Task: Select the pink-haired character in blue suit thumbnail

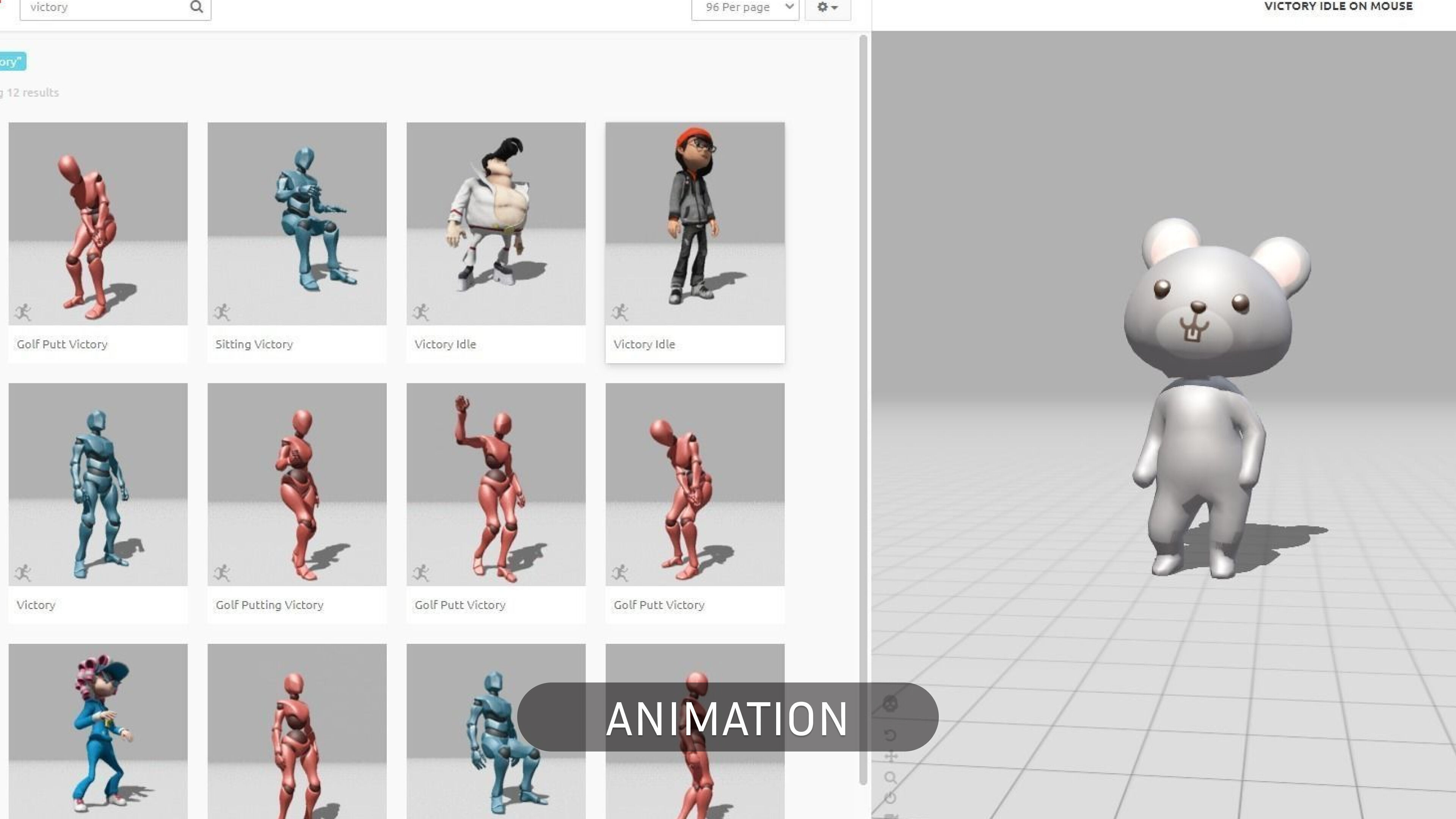Action: coord(98,731)
